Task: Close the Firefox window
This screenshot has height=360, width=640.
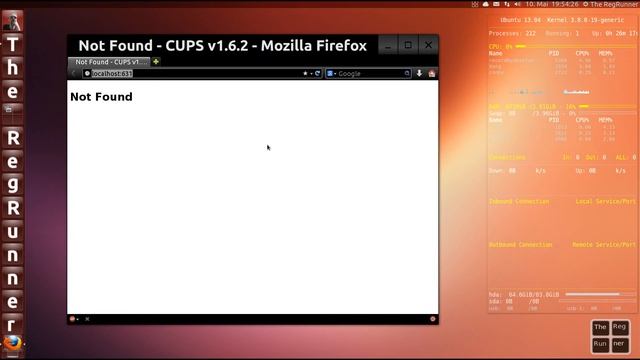Action: [x=428, y=45]
